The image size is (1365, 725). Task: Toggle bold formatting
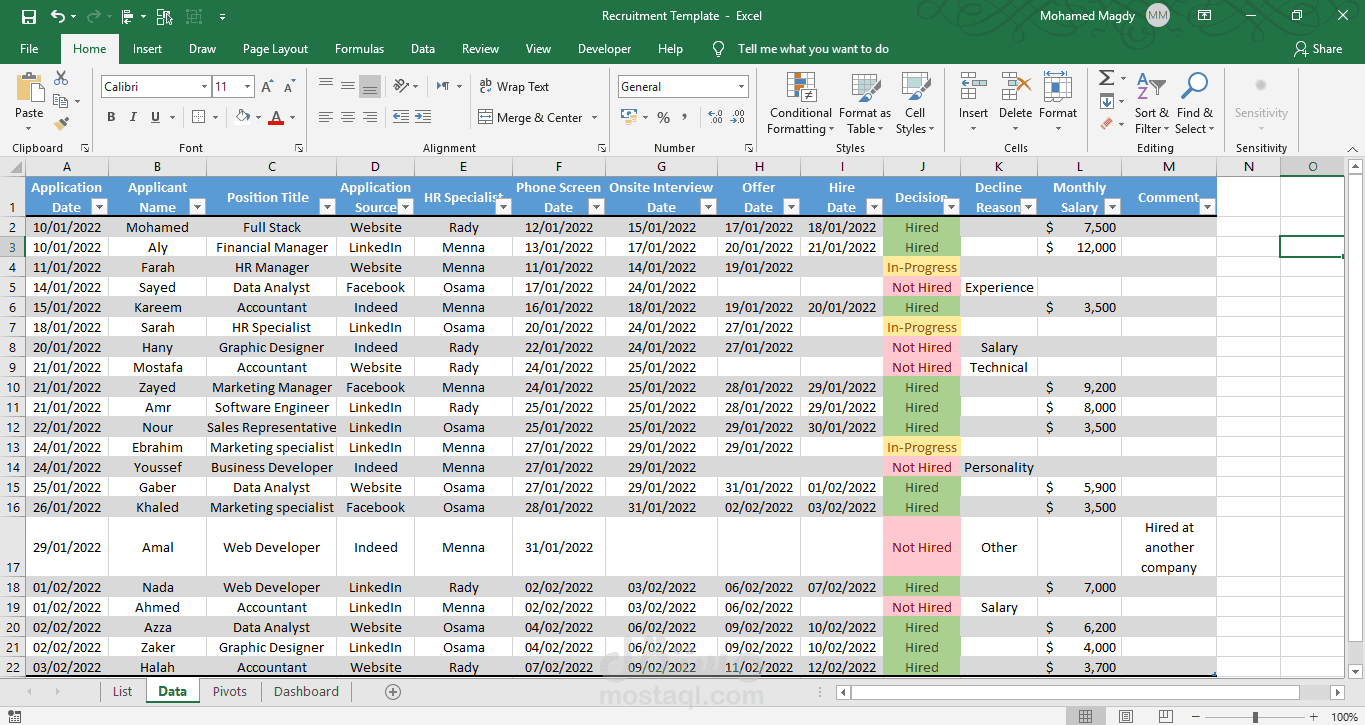coord(110,117)
